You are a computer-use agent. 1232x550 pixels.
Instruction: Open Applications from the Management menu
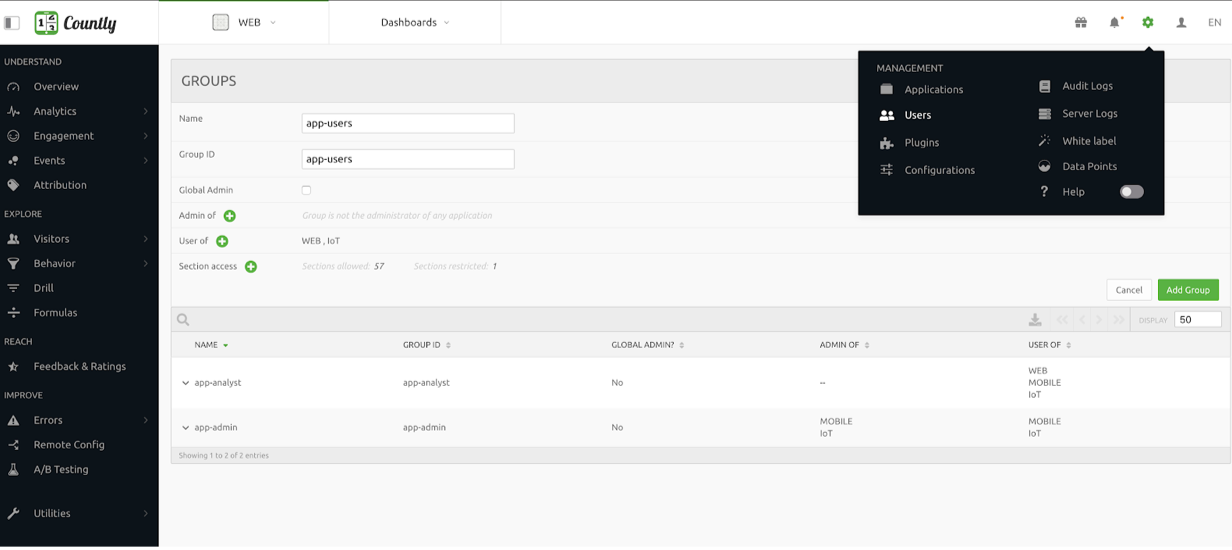click(x=934, y=89)
